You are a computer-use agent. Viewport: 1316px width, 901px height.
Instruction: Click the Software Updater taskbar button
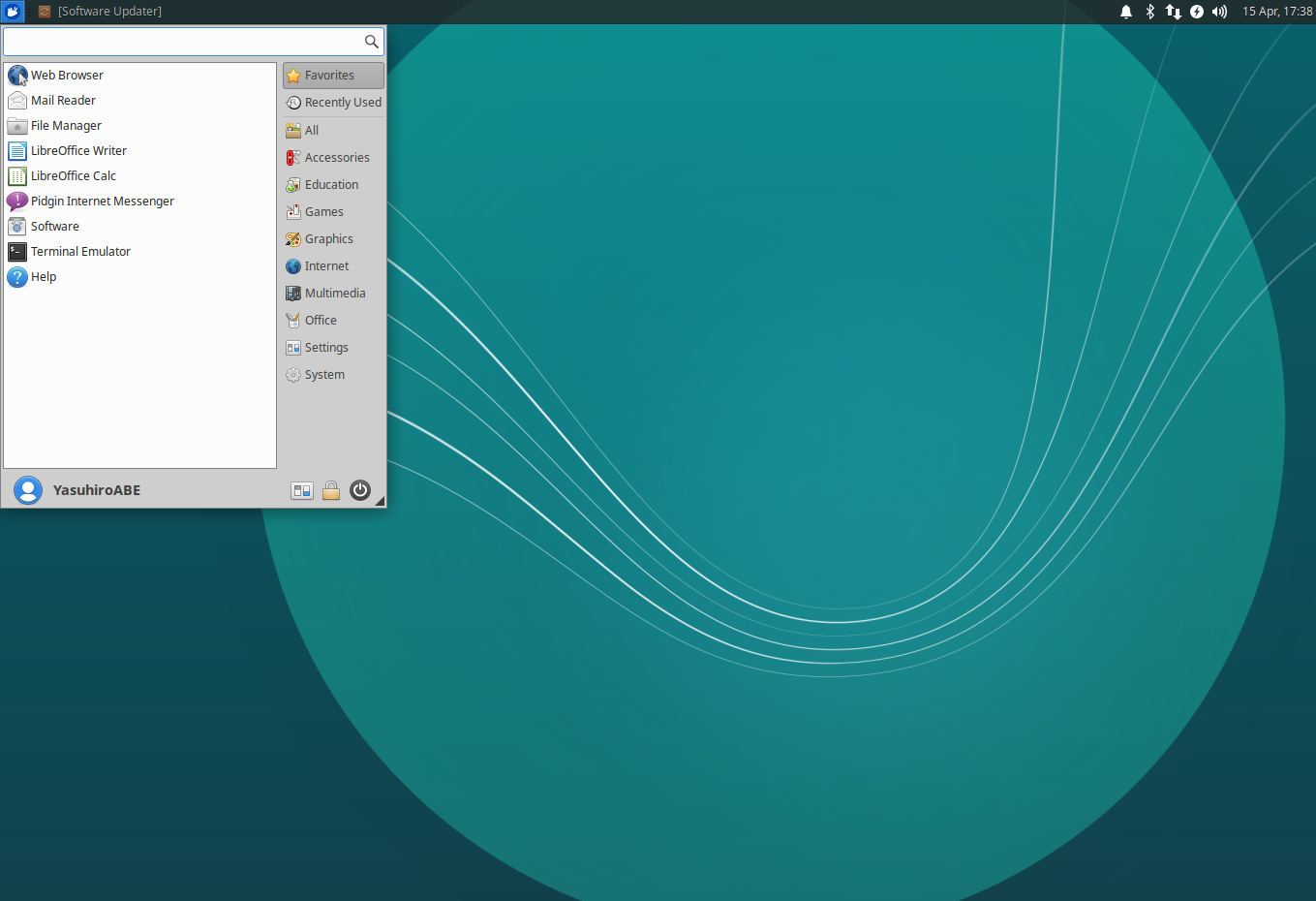tap(101, 12)
